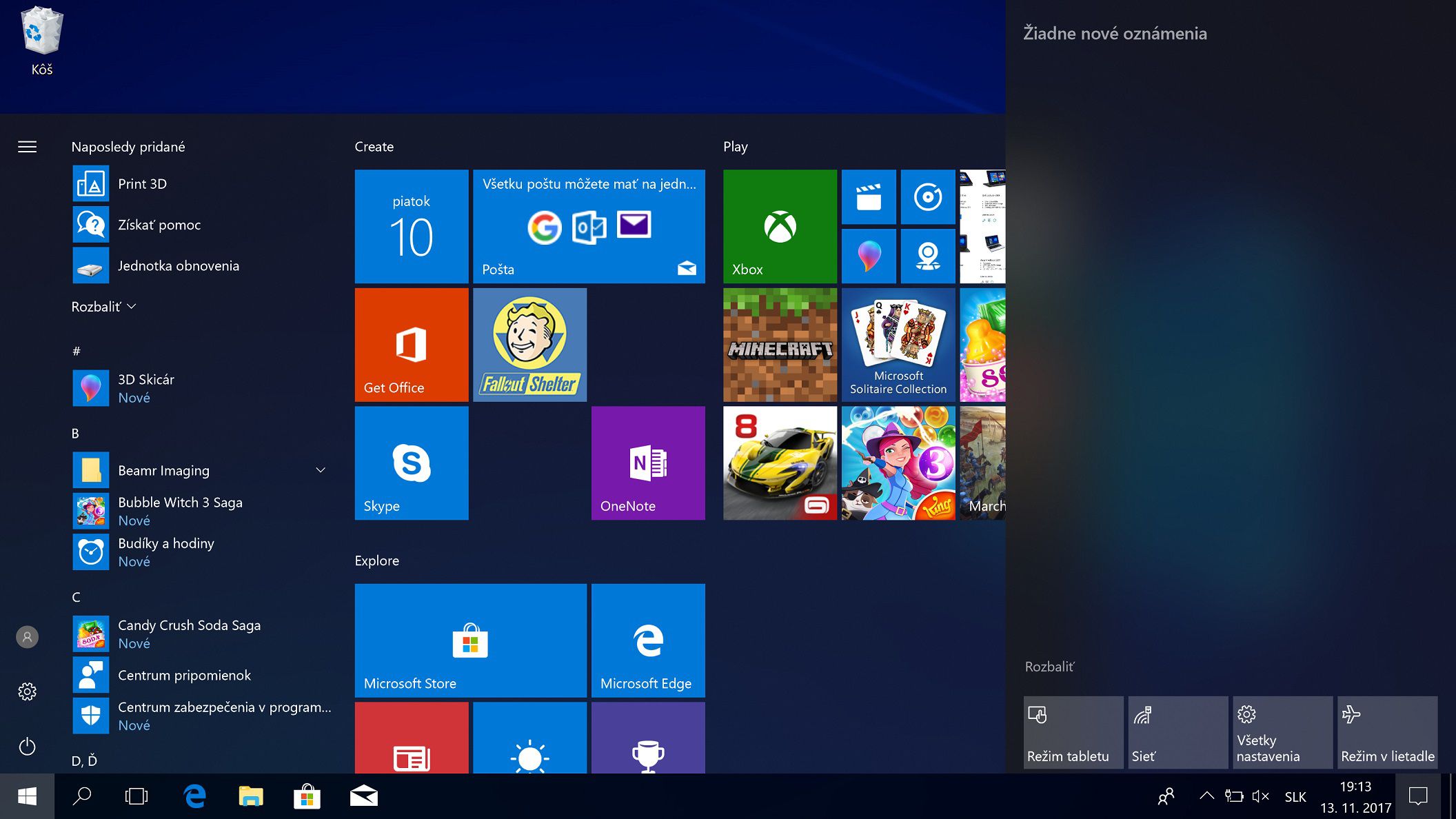Image resolution: width=1456 pixels, height=819 pixels.
Task: Launch the Microsoft Edge tile
Action: point(648,640)
